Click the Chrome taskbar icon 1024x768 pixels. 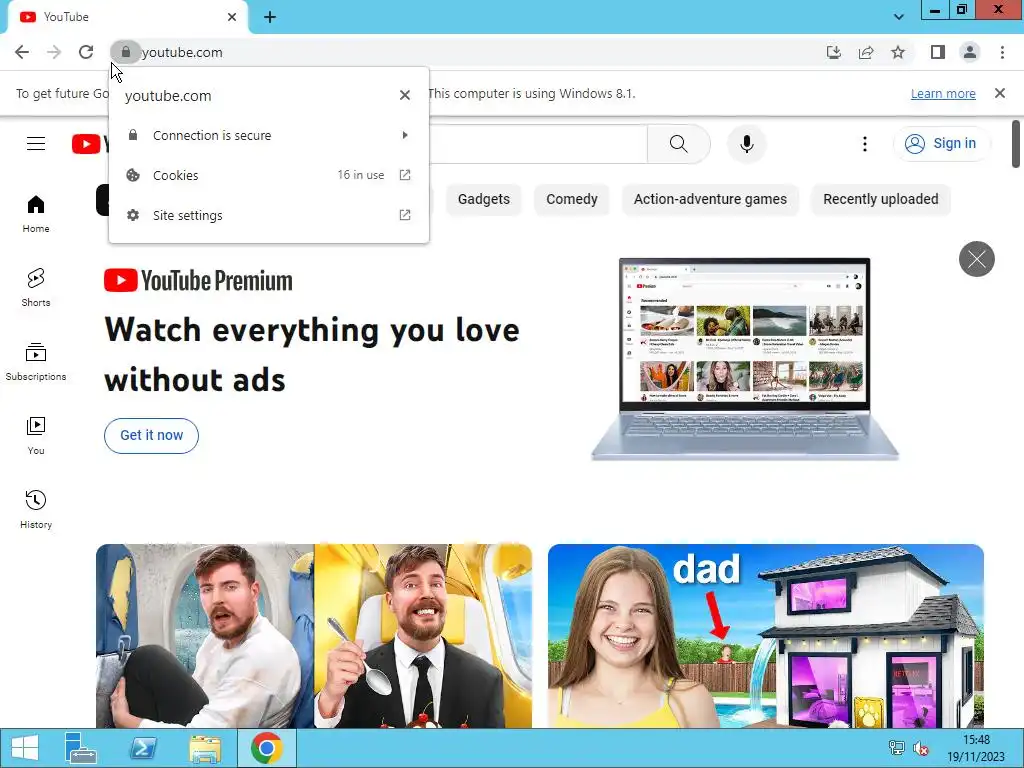click(x=266, y=748)
